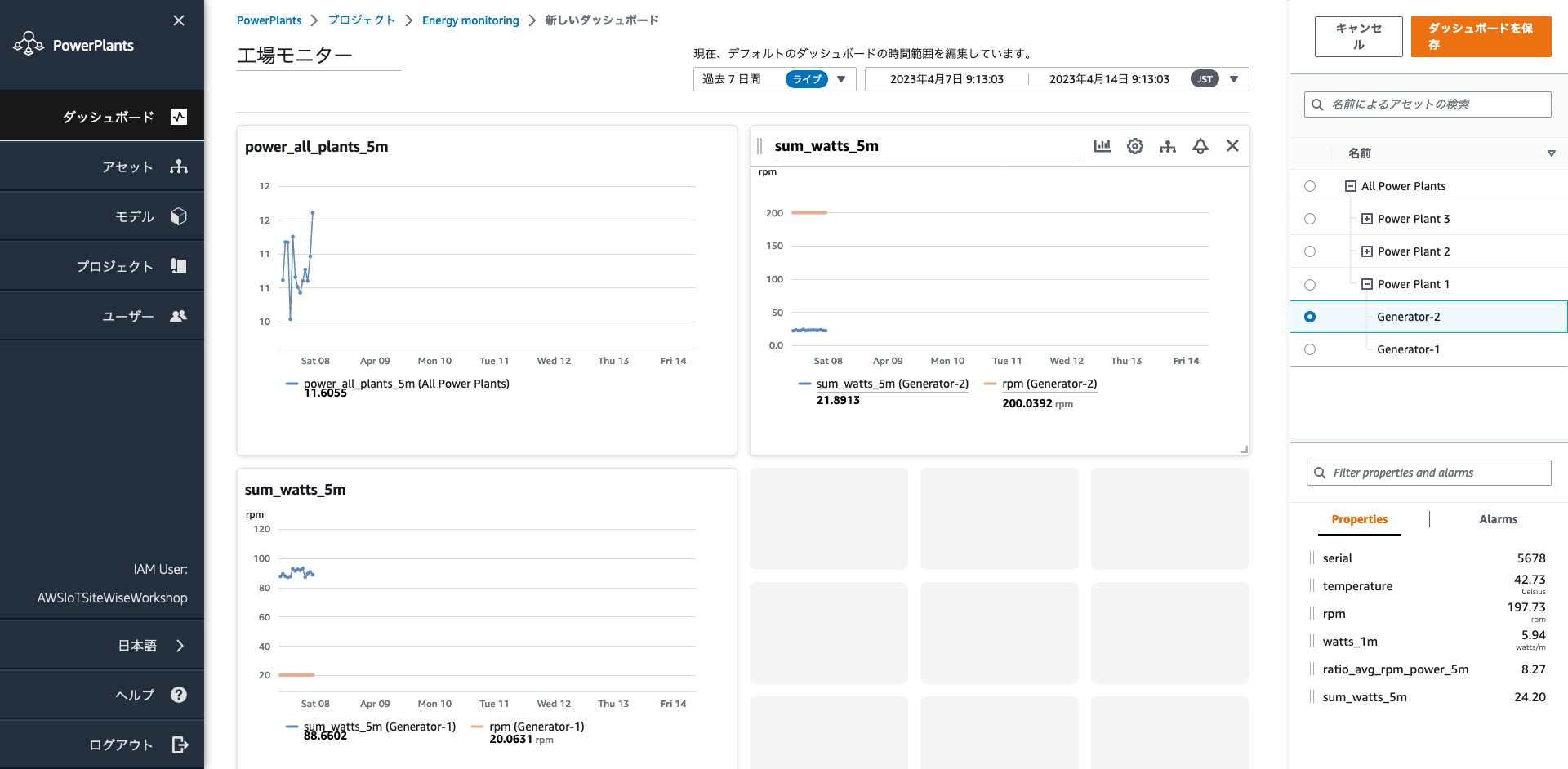The image size is (1568, 769).
Task: Click the キャンセル cancel button
Action: tap(1358, 37)
